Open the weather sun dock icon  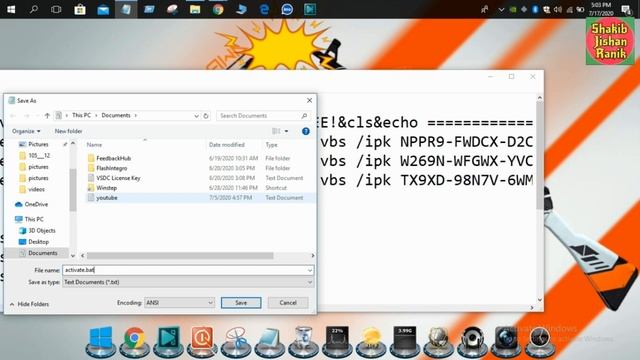click(371, 341)
